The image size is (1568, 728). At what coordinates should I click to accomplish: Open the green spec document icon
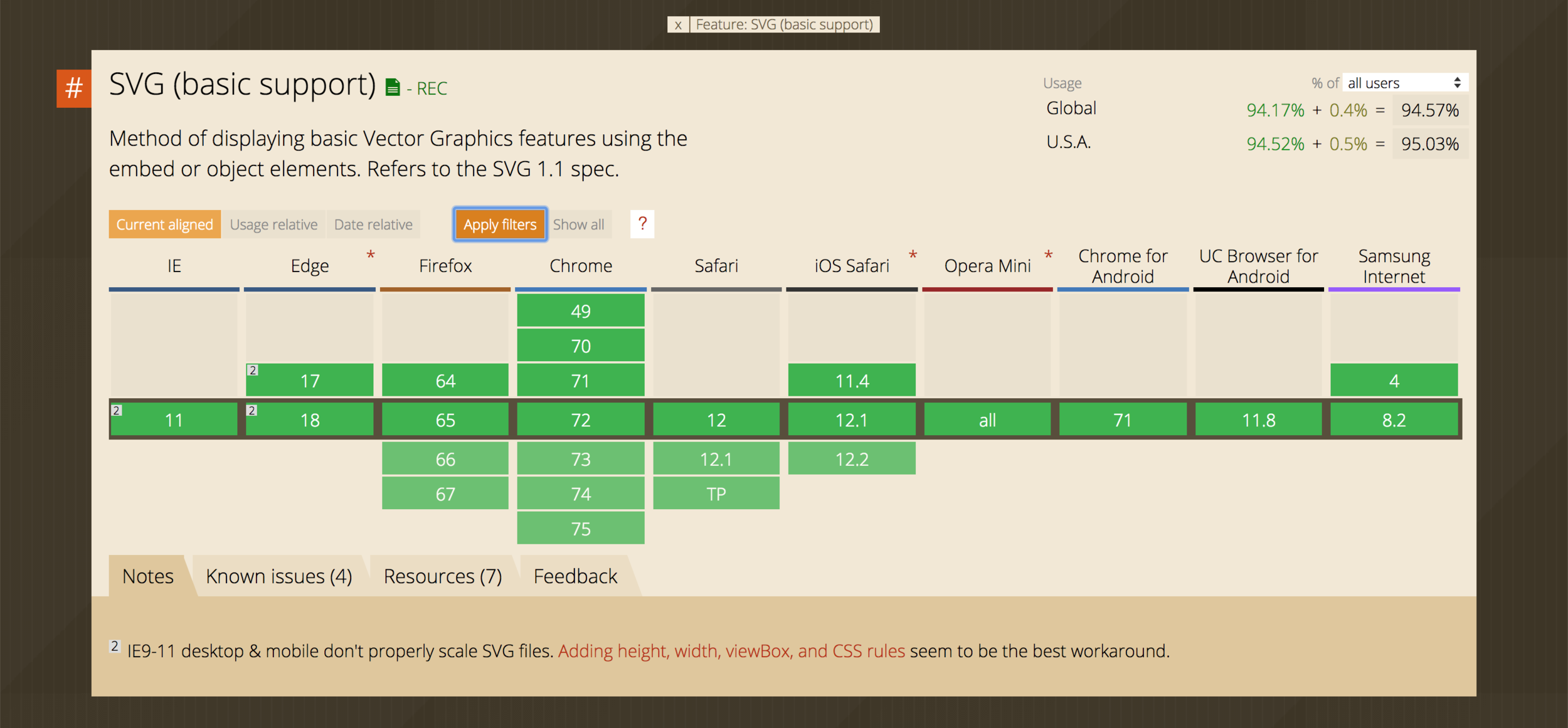tap(393, 88)
